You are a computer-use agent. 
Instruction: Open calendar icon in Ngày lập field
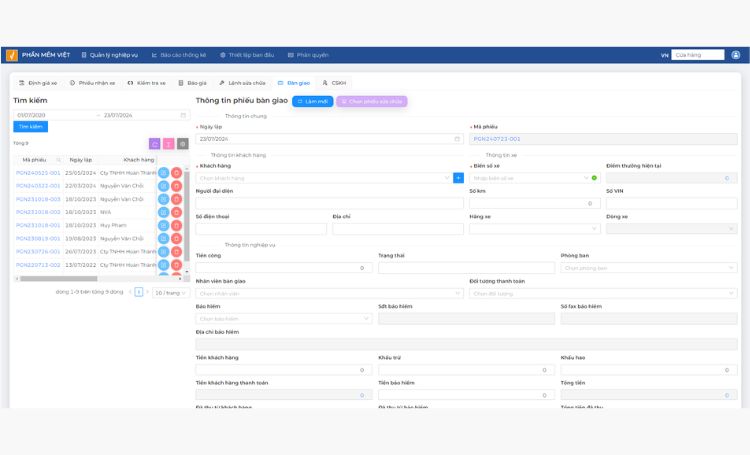click(x=455, y=139)
